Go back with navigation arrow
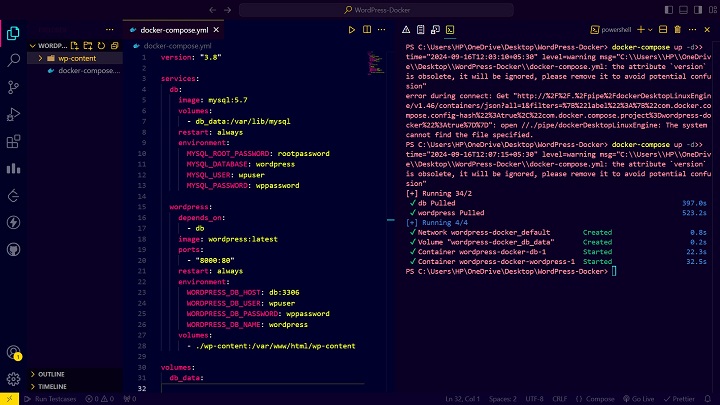Viewport: 720px width, 405px height. (212, 10)
